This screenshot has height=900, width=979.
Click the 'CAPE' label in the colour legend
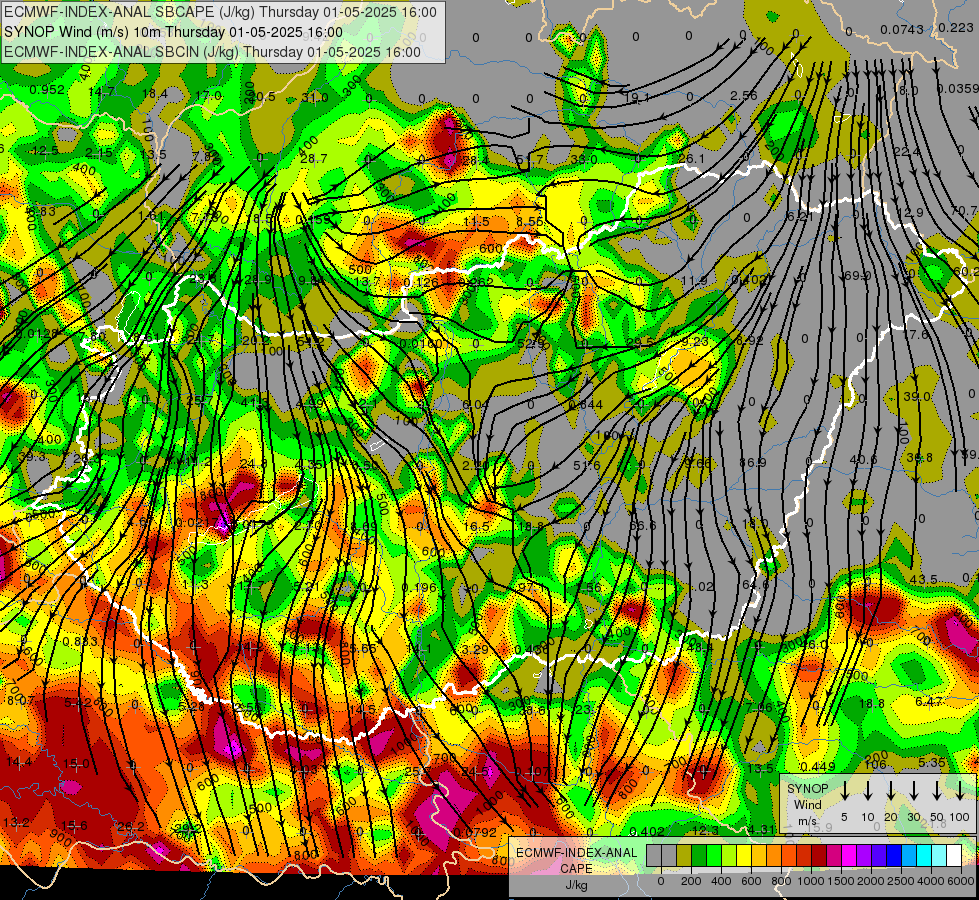(x=576, y=868)
